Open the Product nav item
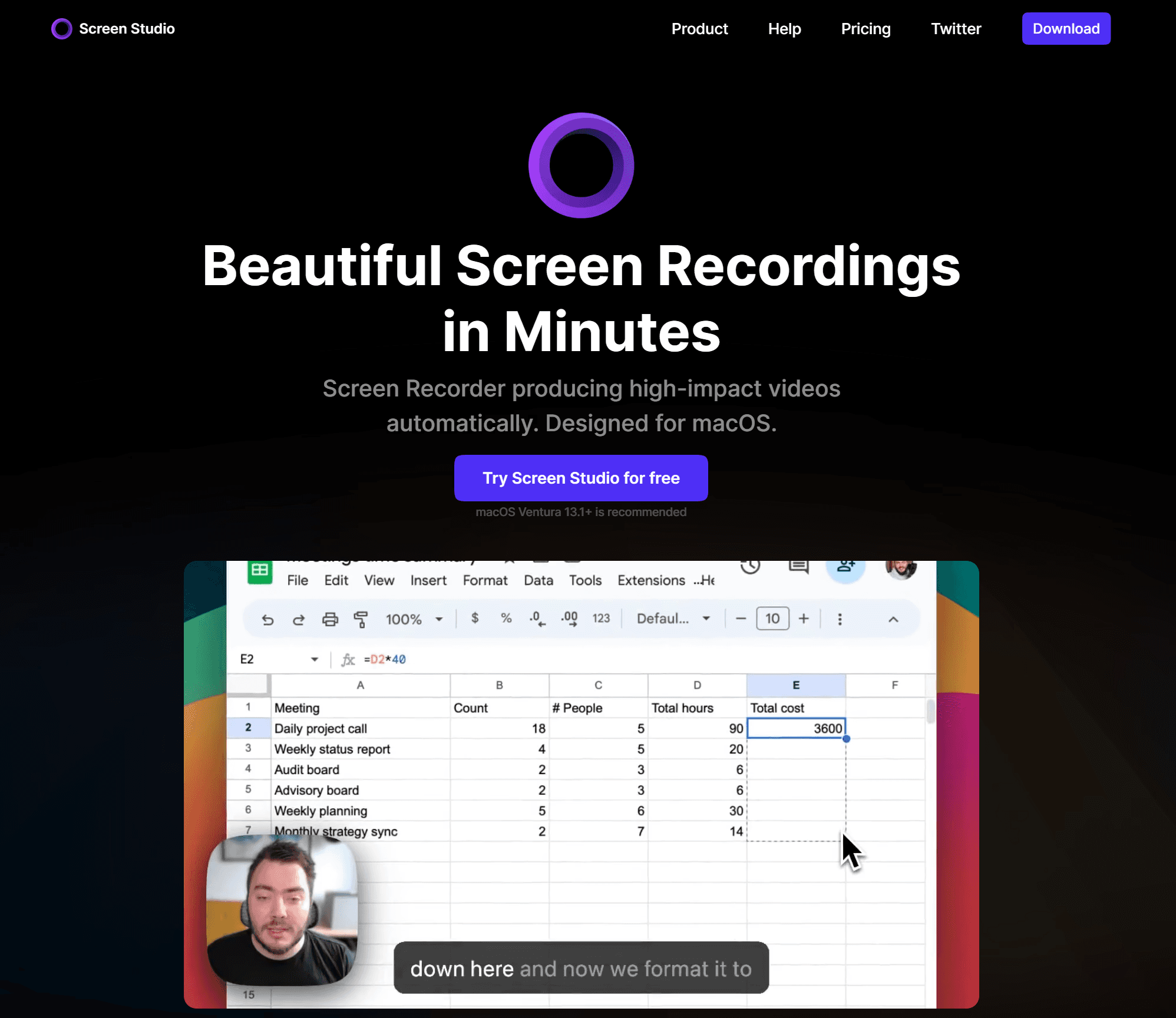Viewport: 1176px width, 1018px height. pos(699,28)
